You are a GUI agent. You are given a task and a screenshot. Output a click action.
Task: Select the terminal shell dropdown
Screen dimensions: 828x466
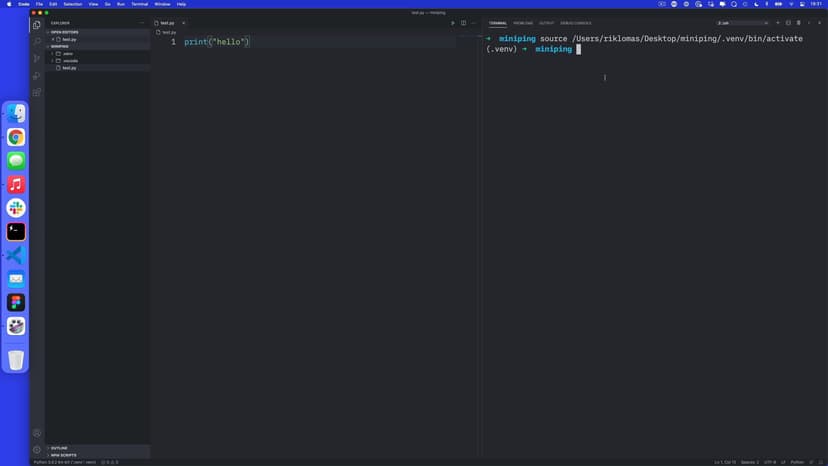tap(742, 23)
